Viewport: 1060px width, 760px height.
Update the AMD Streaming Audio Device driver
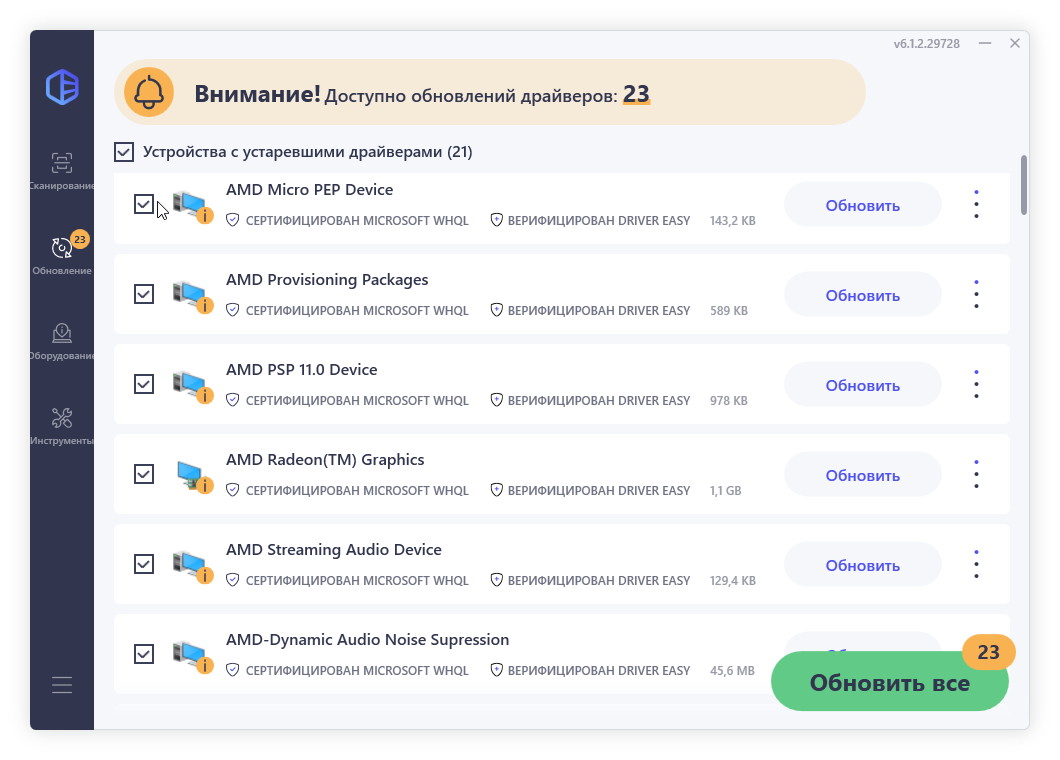point(863,565)
